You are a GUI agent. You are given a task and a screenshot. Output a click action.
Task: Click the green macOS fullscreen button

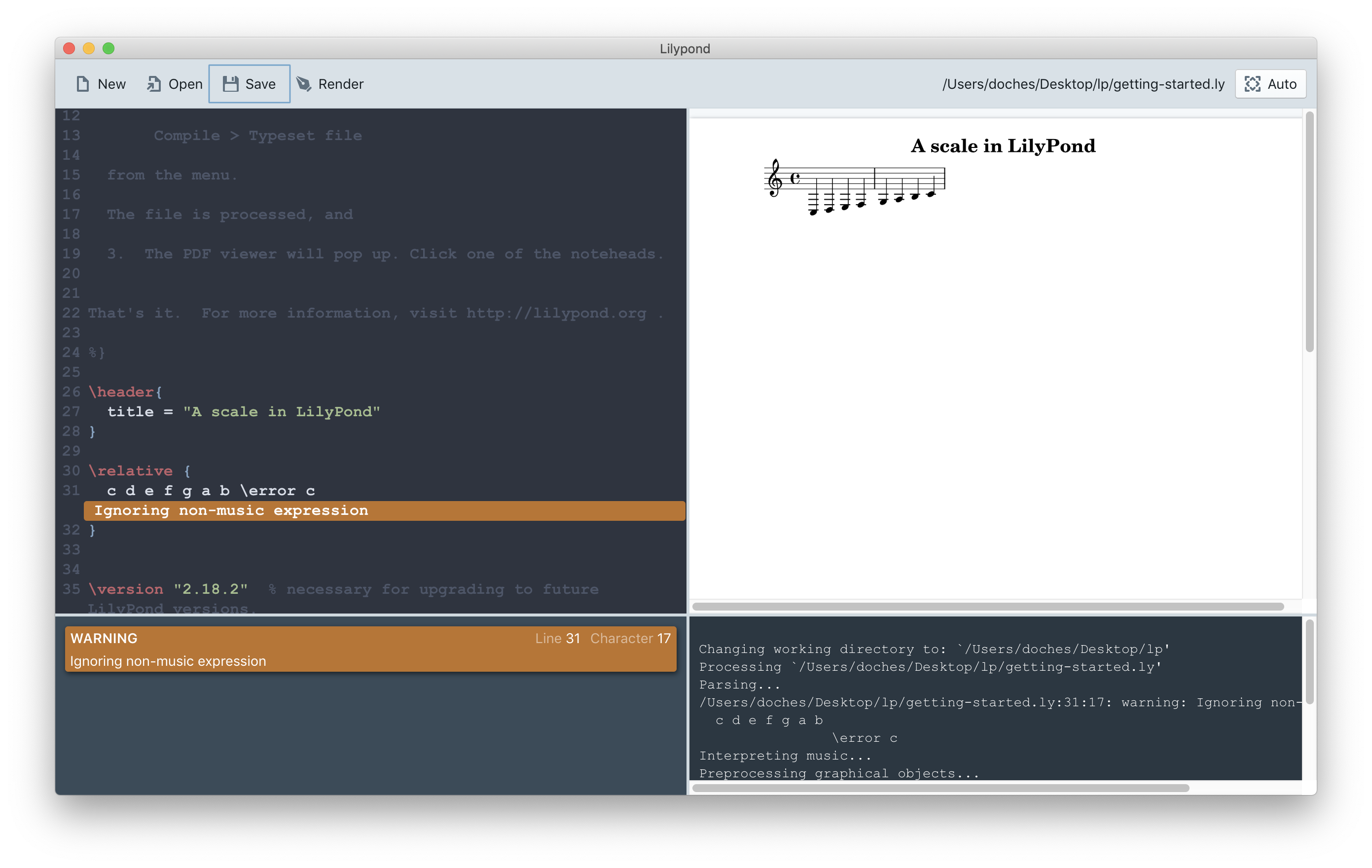pos(108,48)
